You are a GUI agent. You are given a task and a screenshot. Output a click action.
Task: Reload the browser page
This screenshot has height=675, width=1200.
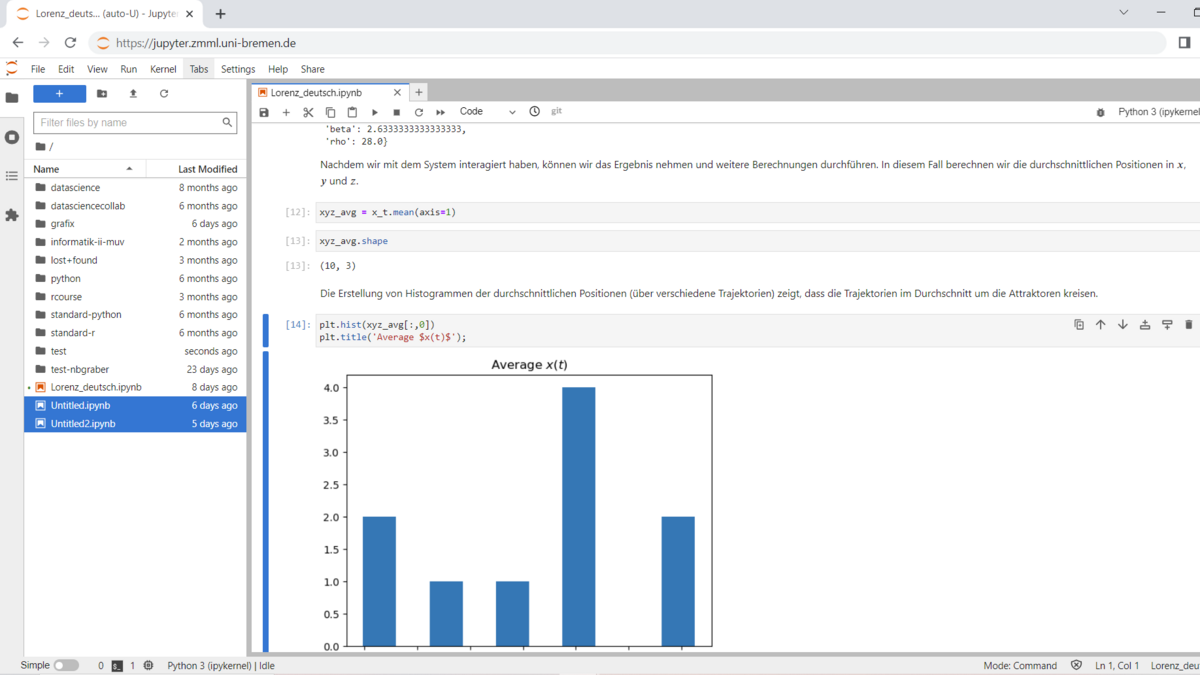coord(70,43)
